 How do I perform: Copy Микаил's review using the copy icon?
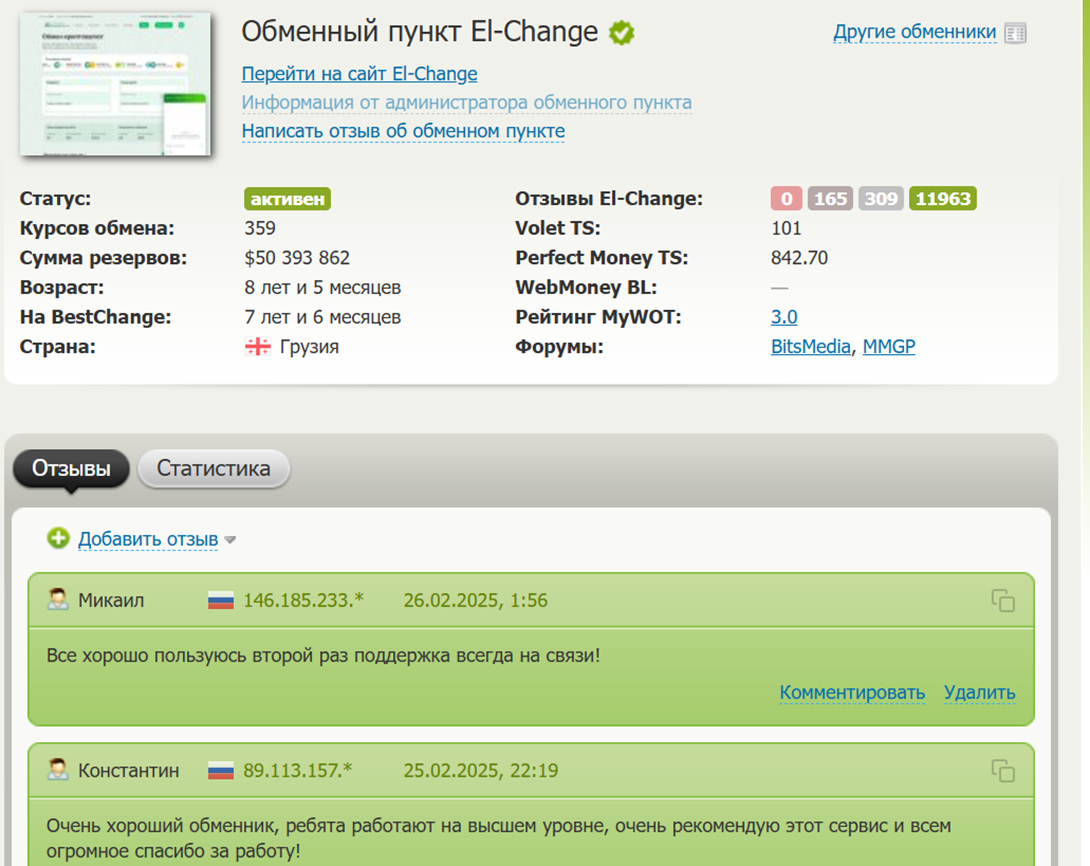pos(1003,601)
